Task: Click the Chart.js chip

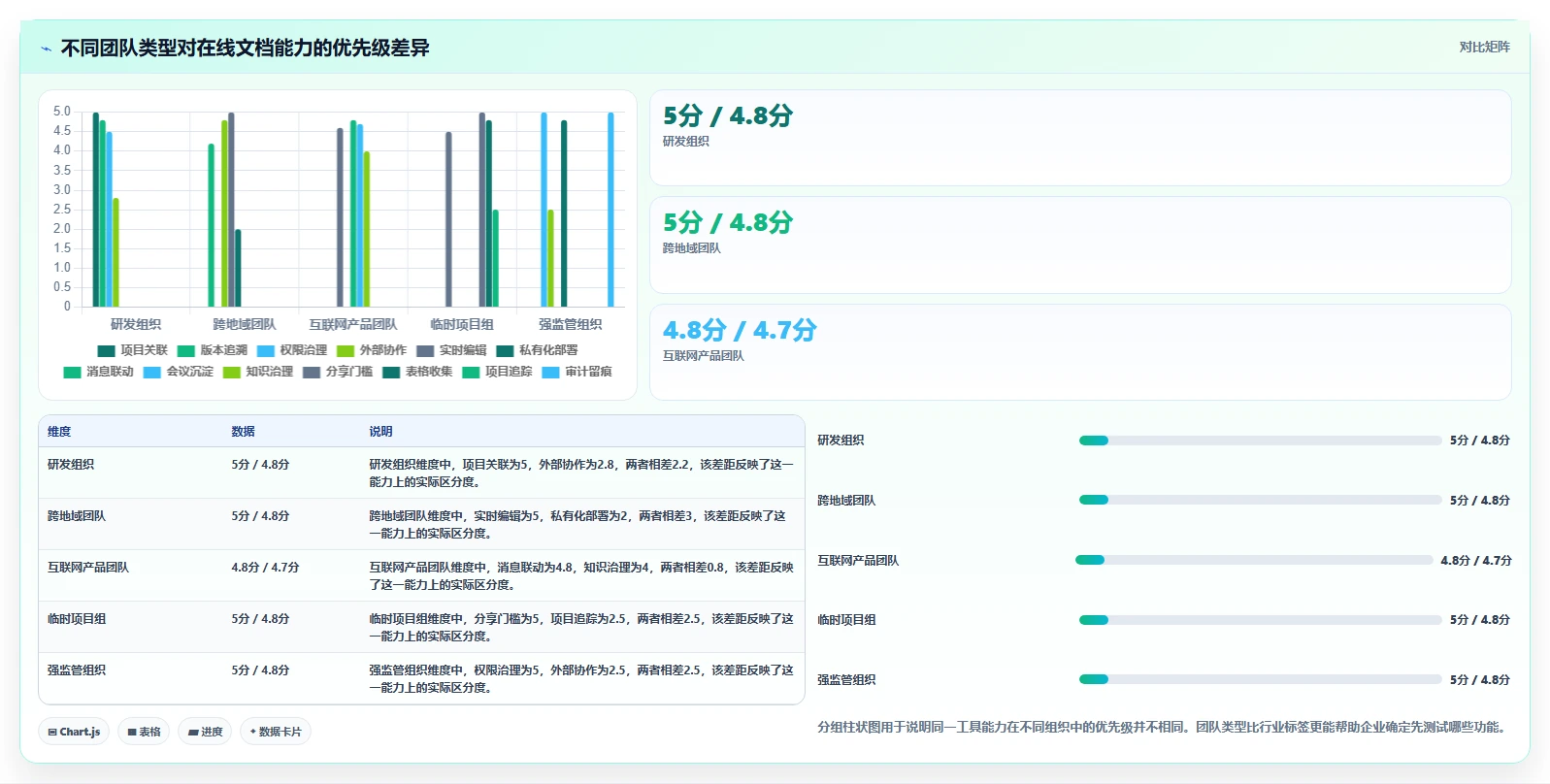Action: [74, 732]
